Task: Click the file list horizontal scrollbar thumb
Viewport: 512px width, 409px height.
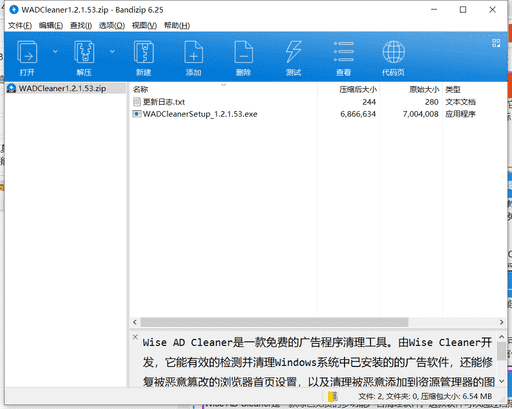Action: pos(274,322)
